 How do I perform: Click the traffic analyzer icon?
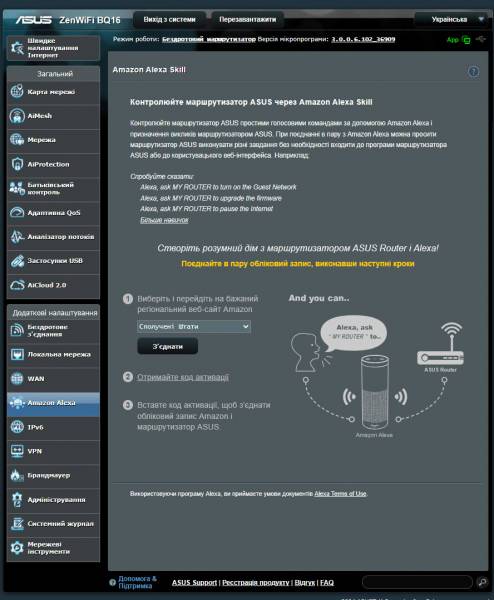17,236
